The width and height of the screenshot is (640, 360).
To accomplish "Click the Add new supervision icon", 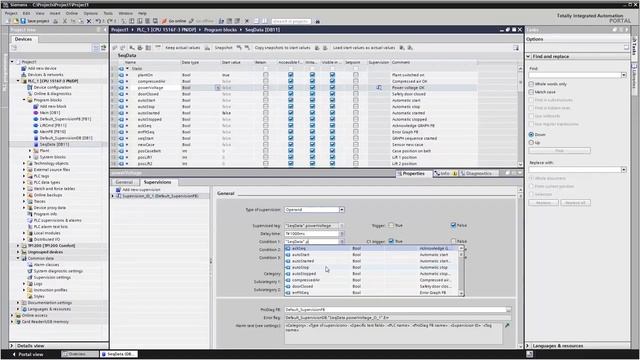I will pos(118,190).
